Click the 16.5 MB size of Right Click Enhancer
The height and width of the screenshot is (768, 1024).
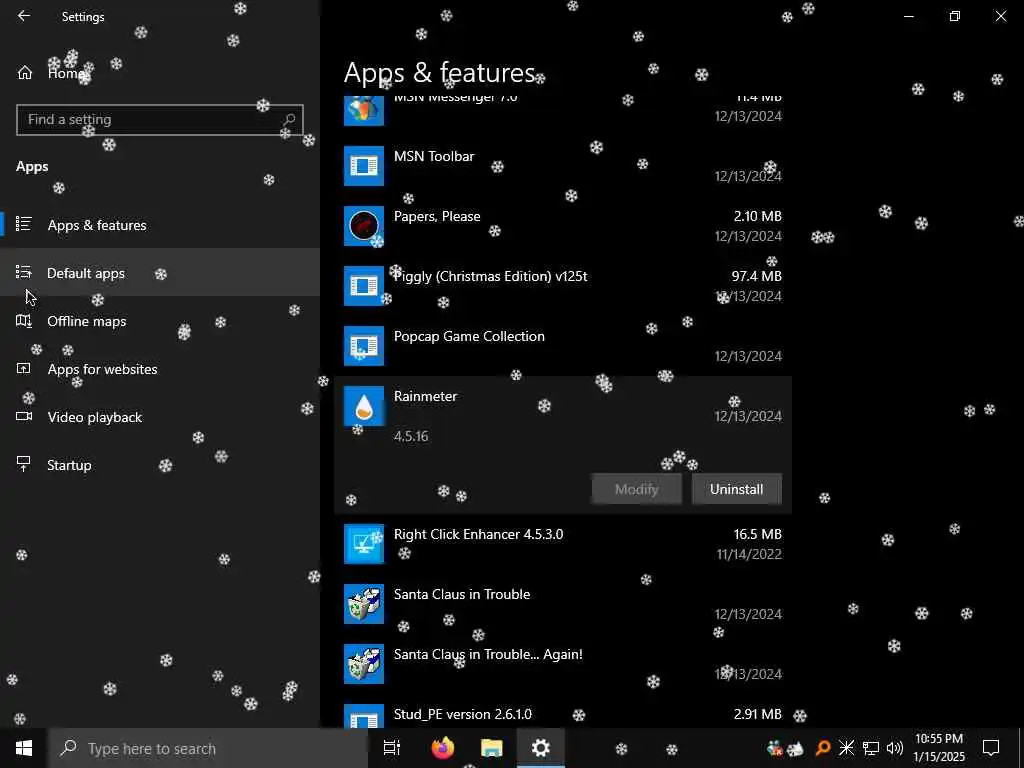[x=758, y=534]
